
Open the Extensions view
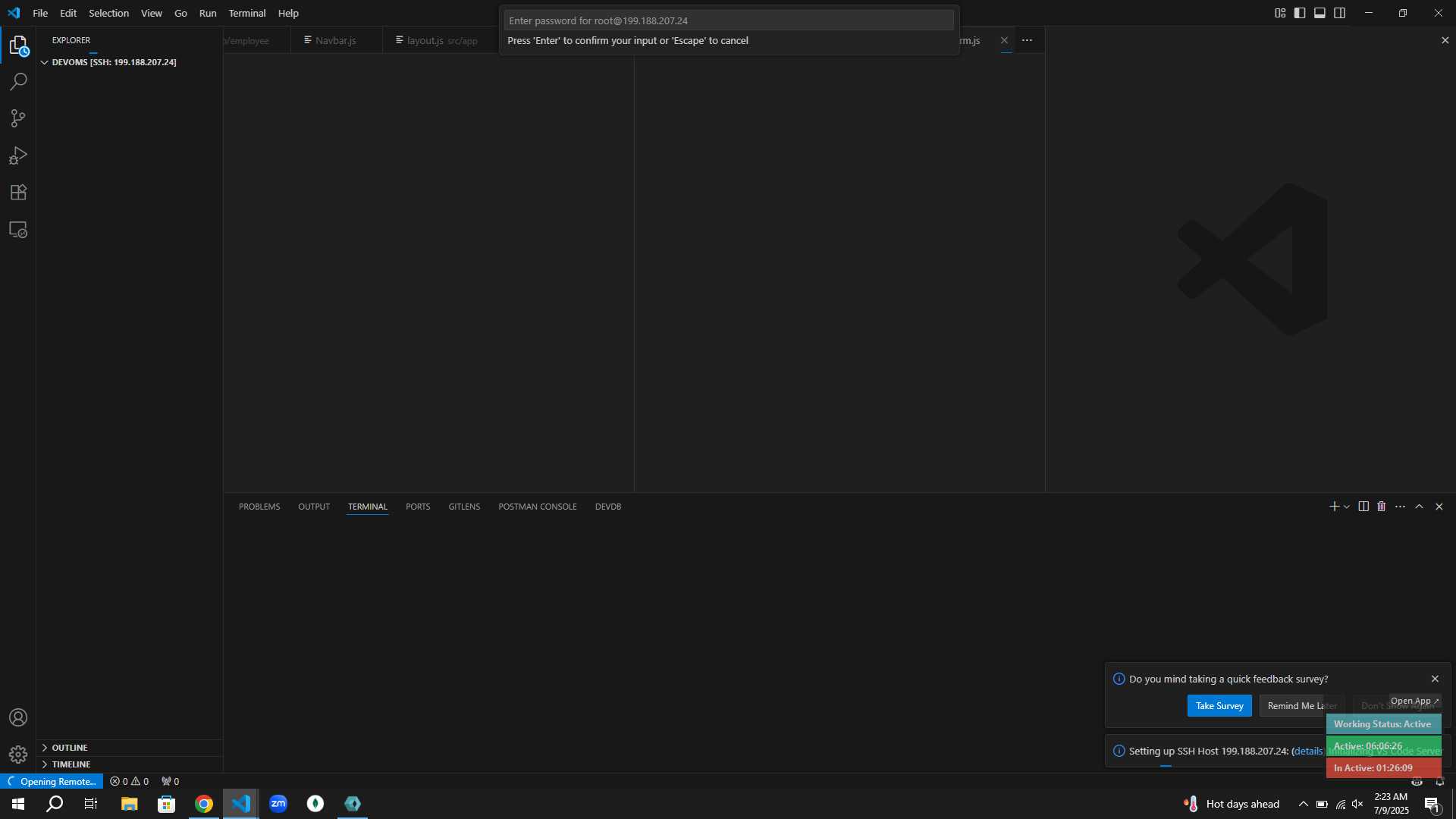pos(18,193)
